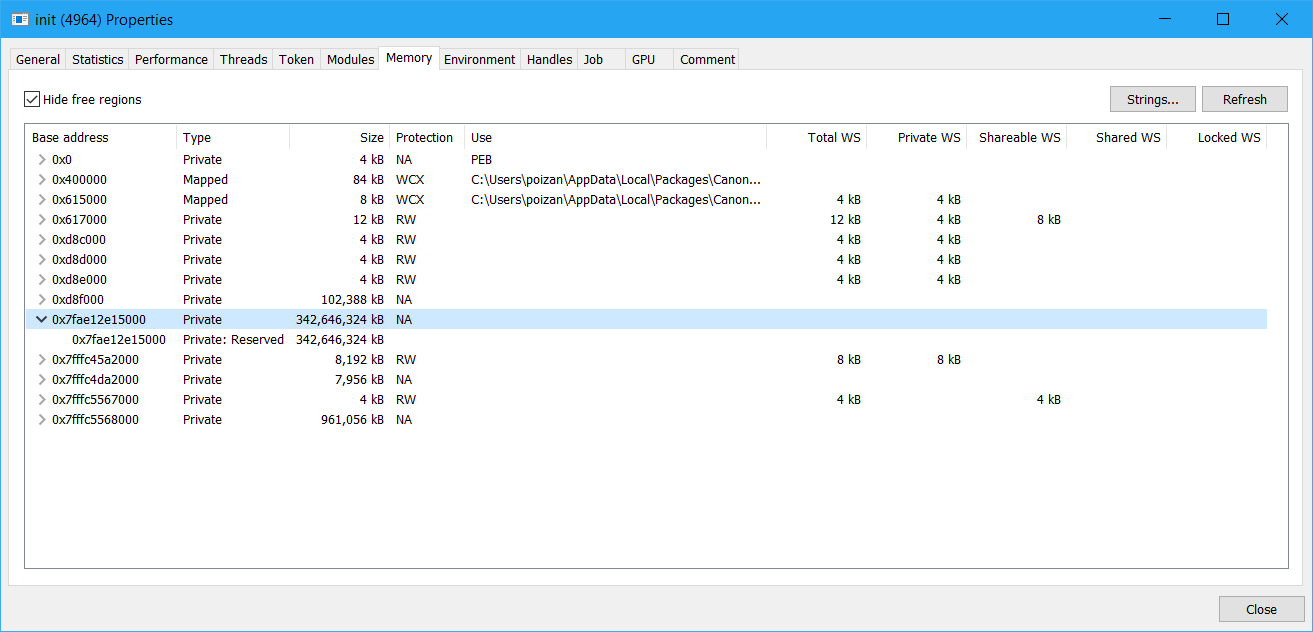Click the Protection column header
The image size is (1313, 632).
point(424,137)
